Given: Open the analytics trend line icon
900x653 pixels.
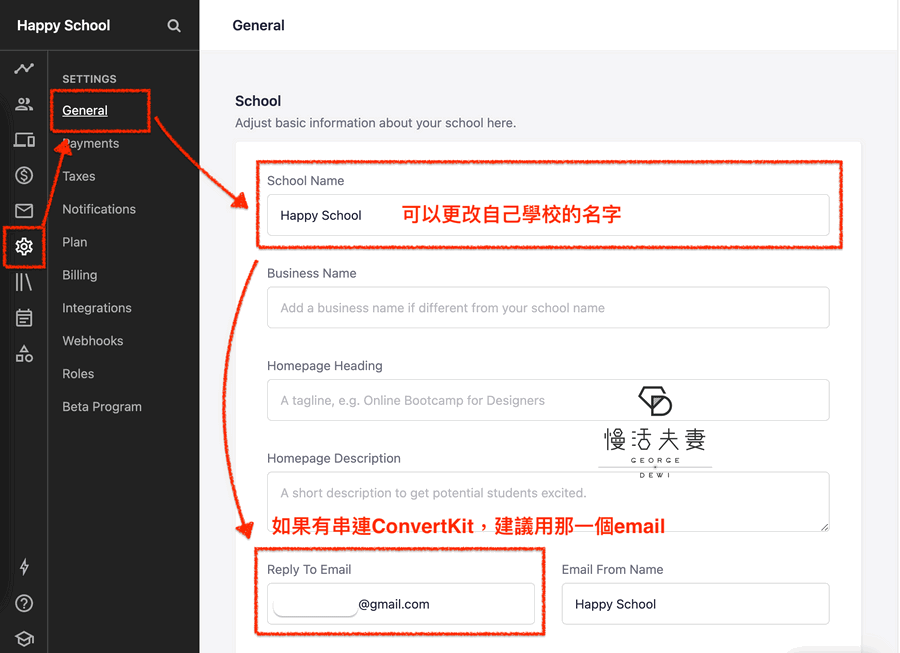Looking at the screenshot, I should point(24,69).
